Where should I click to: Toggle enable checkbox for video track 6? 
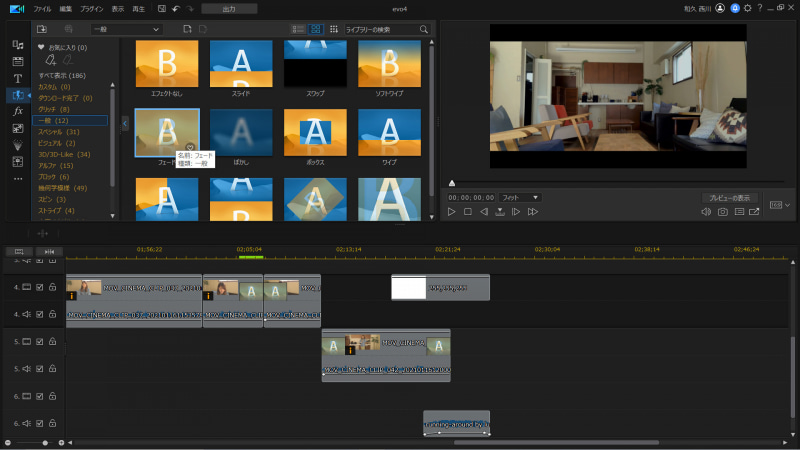pyautogui.click(x=40, y=396)
